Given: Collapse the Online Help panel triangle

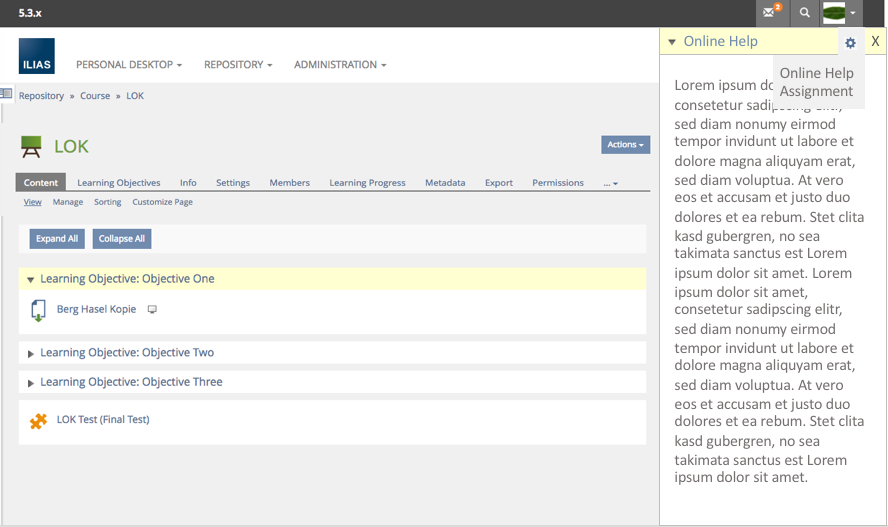Looking at the screenshot, I should (x=672, y=42).
